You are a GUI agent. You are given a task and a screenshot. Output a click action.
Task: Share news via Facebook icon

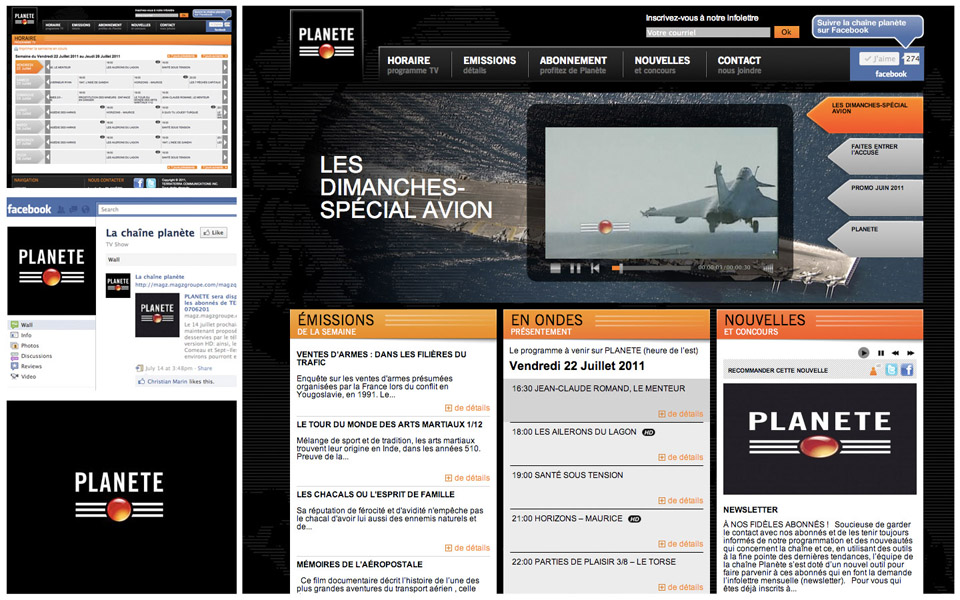coord(907,370)
